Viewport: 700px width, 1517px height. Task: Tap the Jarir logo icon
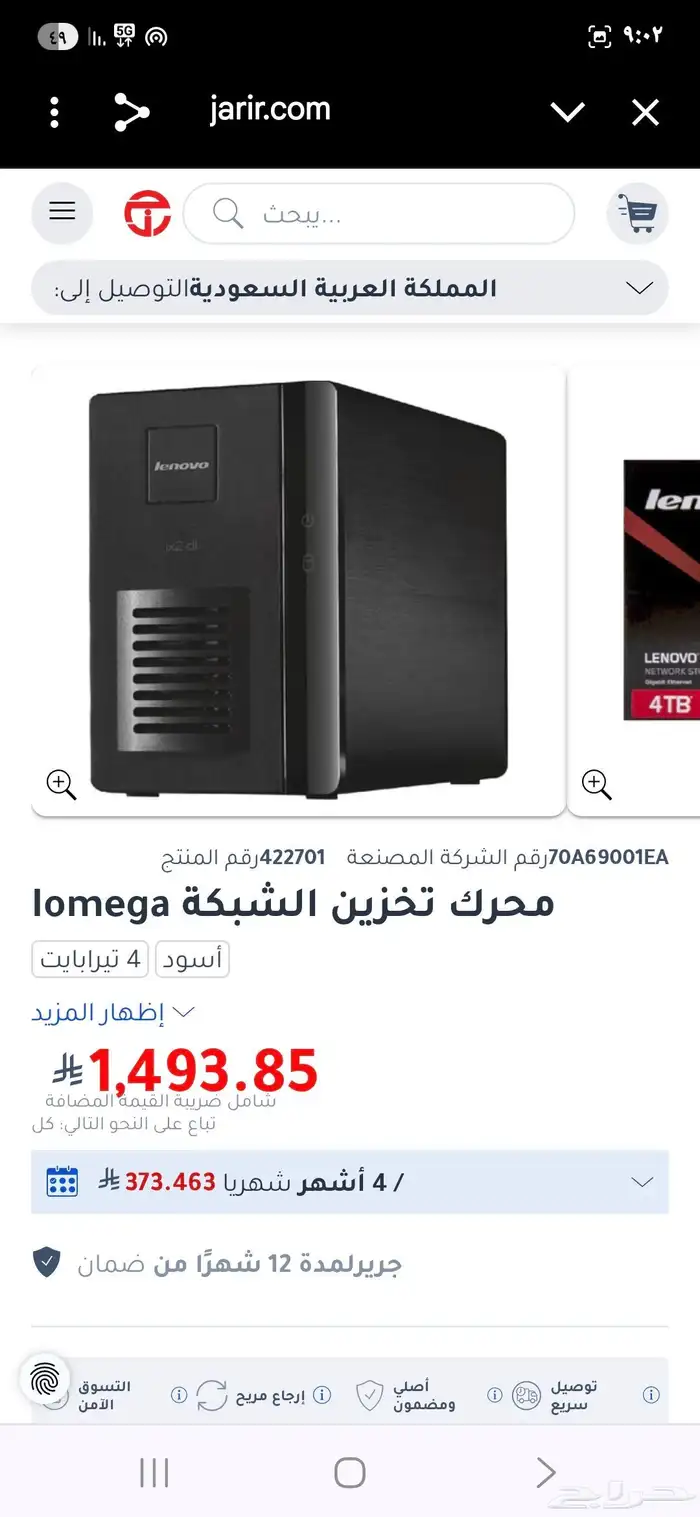click(x=148, y=213)
